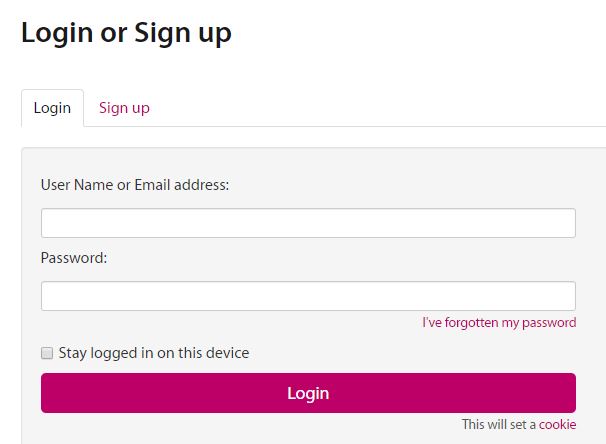Click the left edge of the Login submit button
The image size is (606, 444).
coord(52,393)
